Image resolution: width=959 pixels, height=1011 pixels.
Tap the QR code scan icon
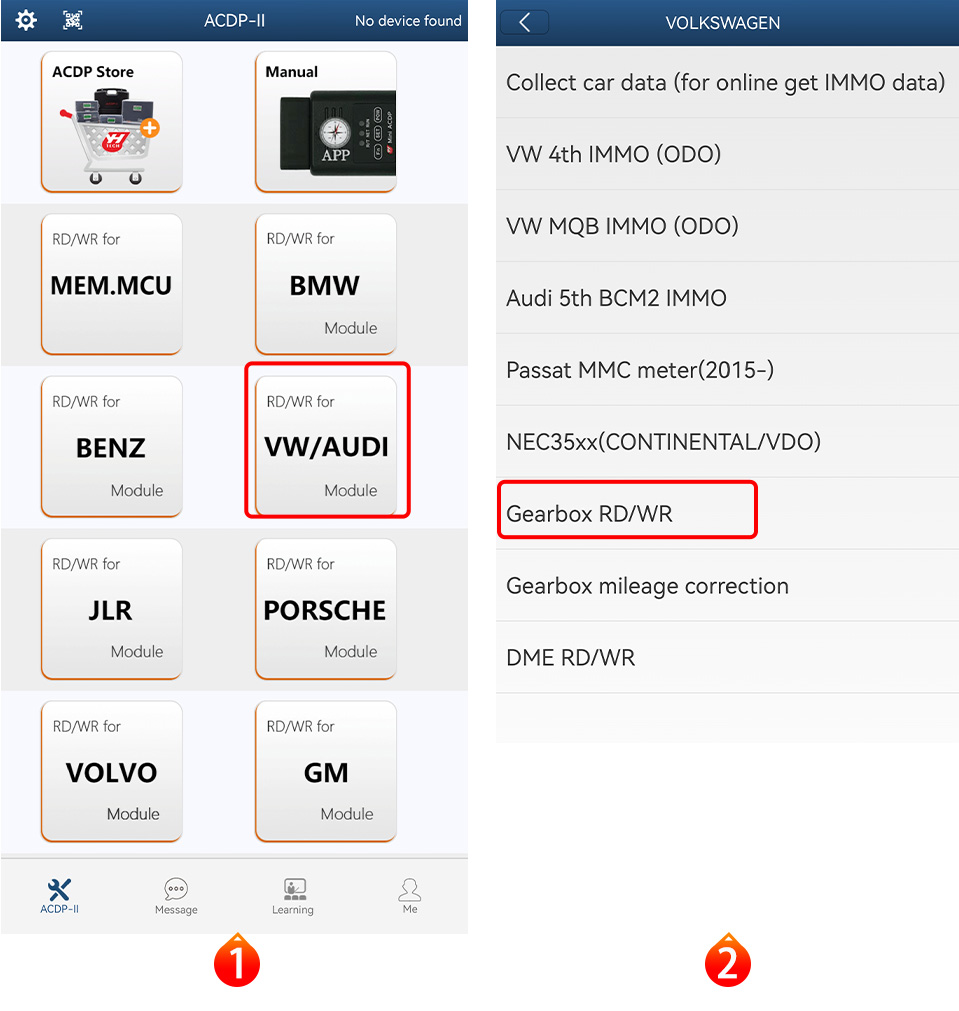73,20
